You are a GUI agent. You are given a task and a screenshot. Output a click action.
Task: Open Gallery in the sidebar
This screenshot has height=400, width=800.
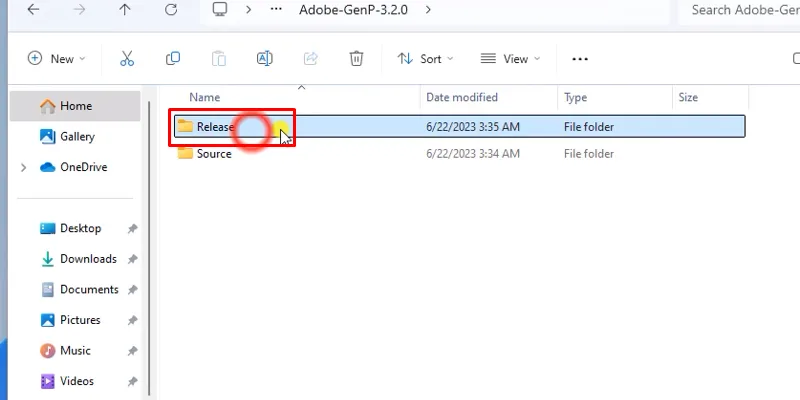coord(77,137)
